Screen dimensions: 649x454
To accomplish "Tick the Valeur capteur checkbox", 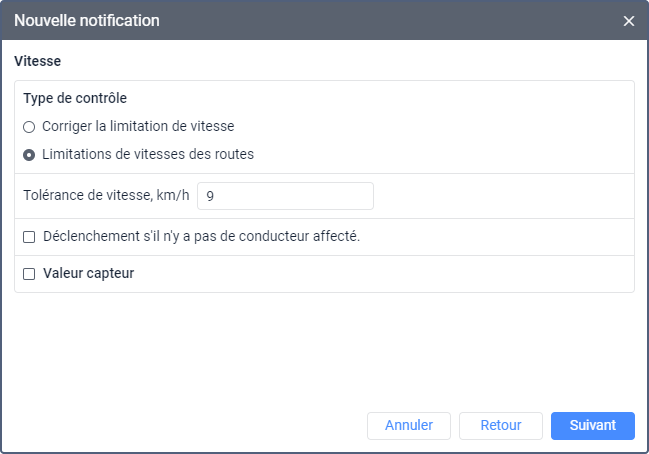I will (x=29, y=274).
